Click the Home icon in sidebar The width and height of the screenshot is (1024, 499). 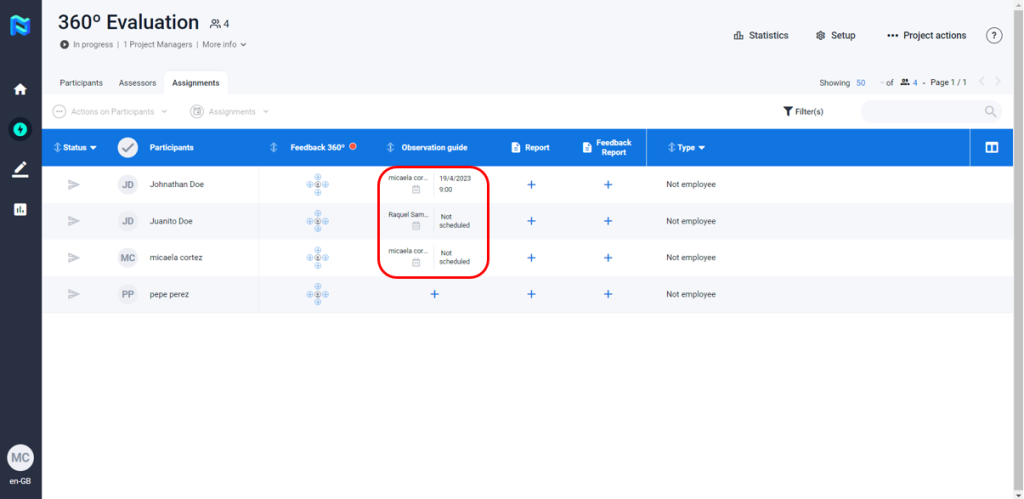20,89
